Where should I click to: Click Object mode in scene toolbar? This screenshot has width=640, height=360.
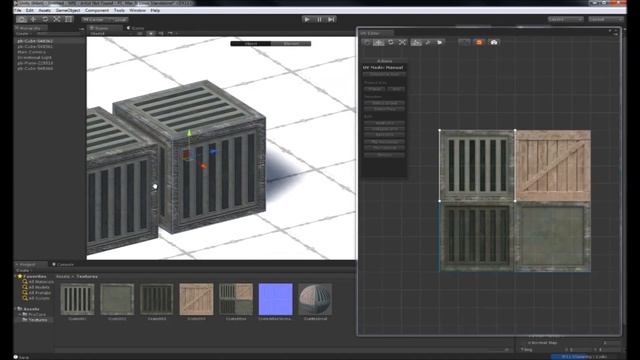pyautogui.click(x=250, y=44)
